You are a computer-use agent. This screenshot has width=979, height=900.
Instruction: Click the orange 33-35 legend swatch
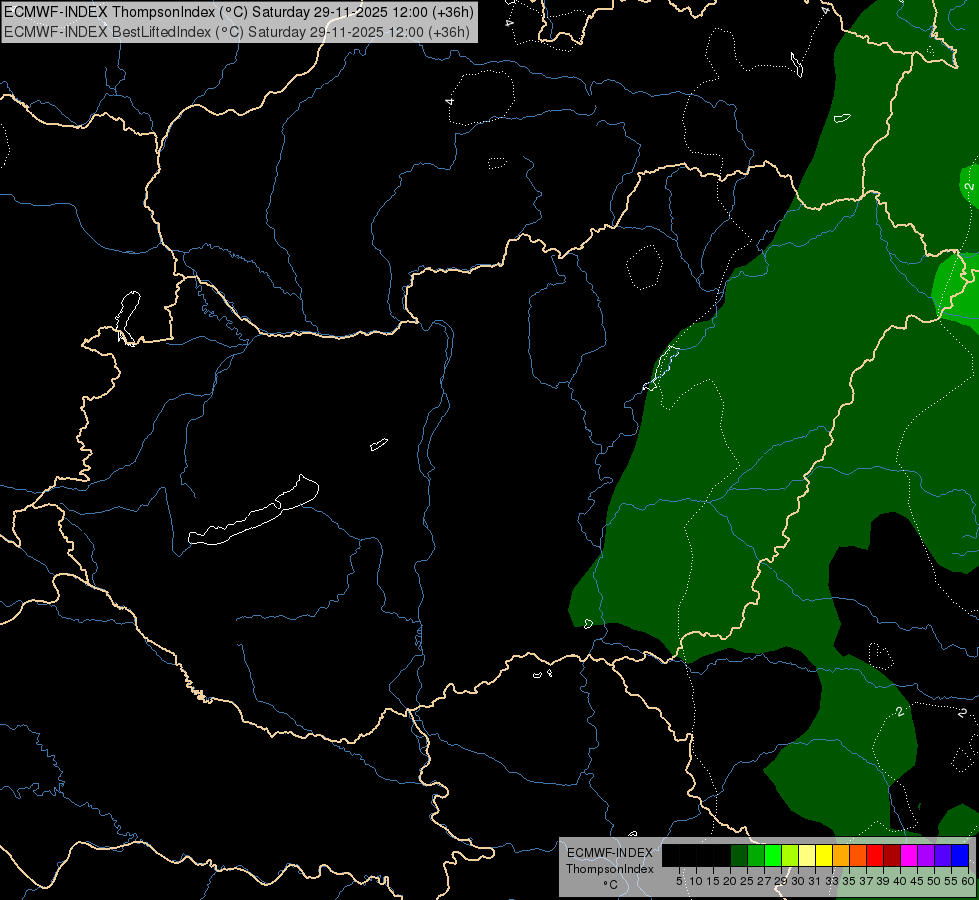point(841,855)
